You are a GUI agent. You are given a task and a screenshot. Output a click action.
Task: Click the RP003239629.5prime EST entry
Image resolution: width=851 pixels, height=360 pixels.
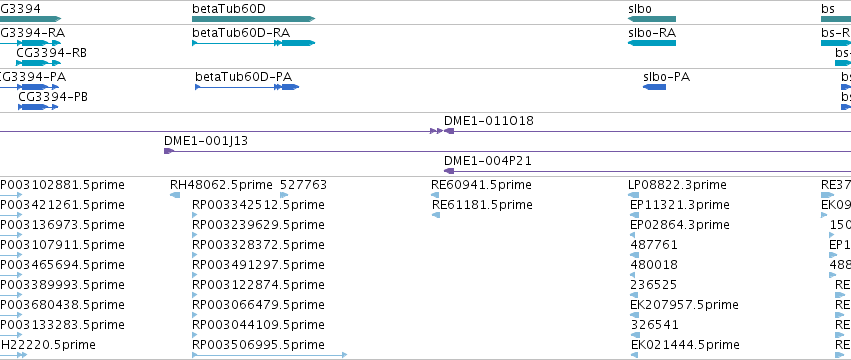258,225
